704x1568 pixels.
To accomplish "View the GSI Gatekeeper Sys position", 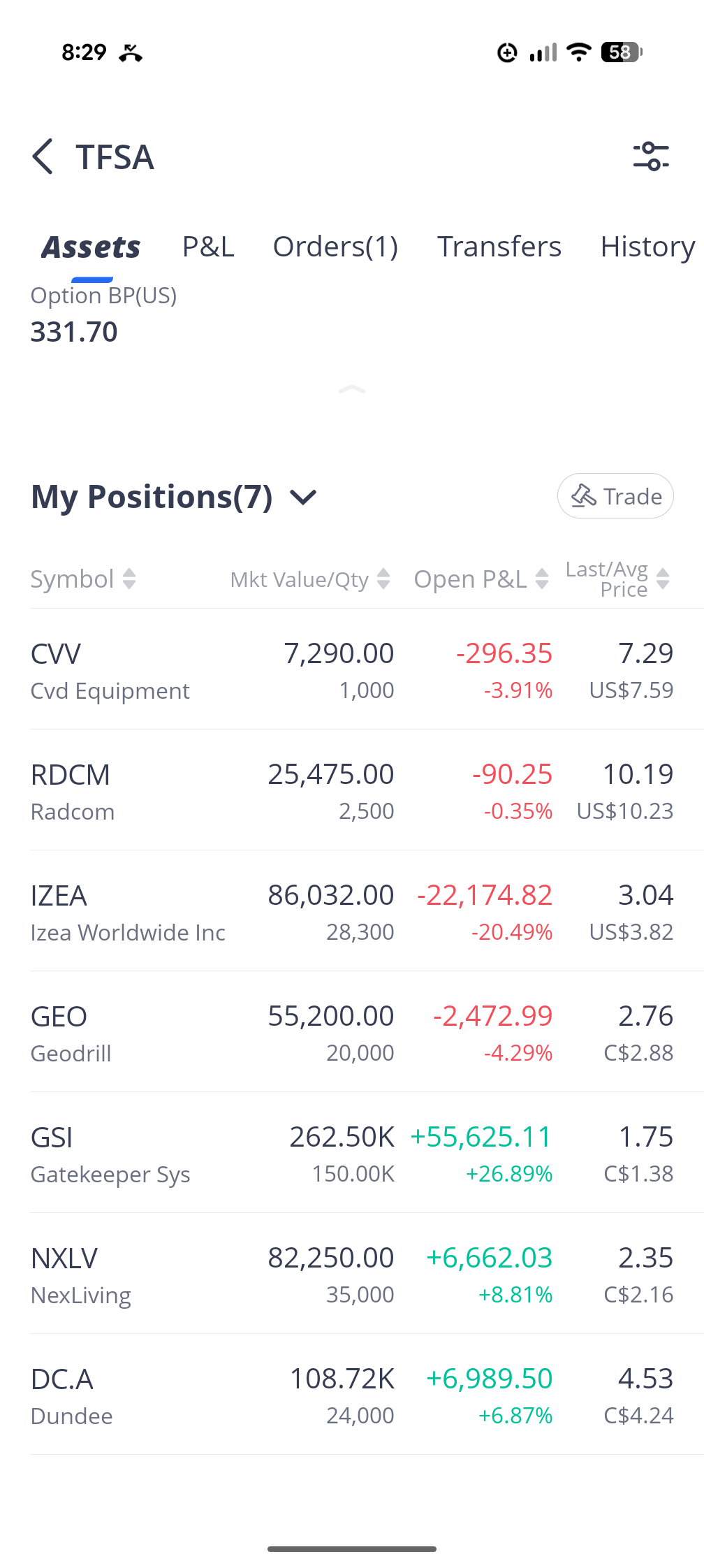I will [x=352, y=1153].
